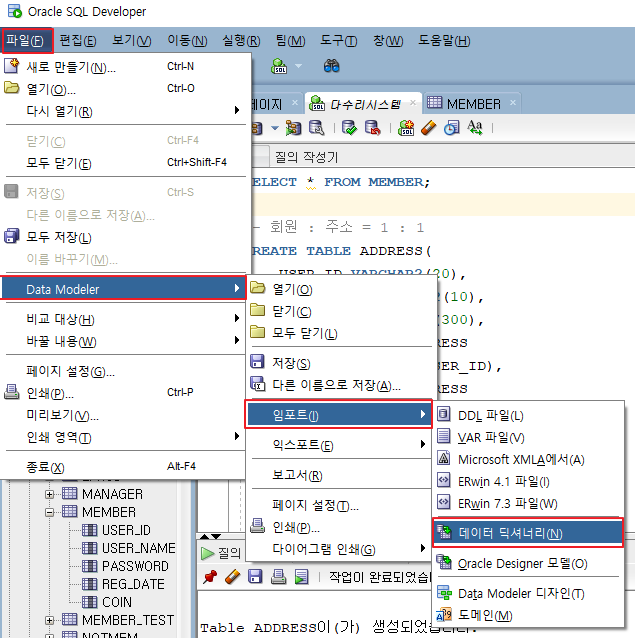Import Oracle Designer 모델(O)
The width and height of the screenshot is (635, 638).
pyautogui.click(x=528, y=563)
